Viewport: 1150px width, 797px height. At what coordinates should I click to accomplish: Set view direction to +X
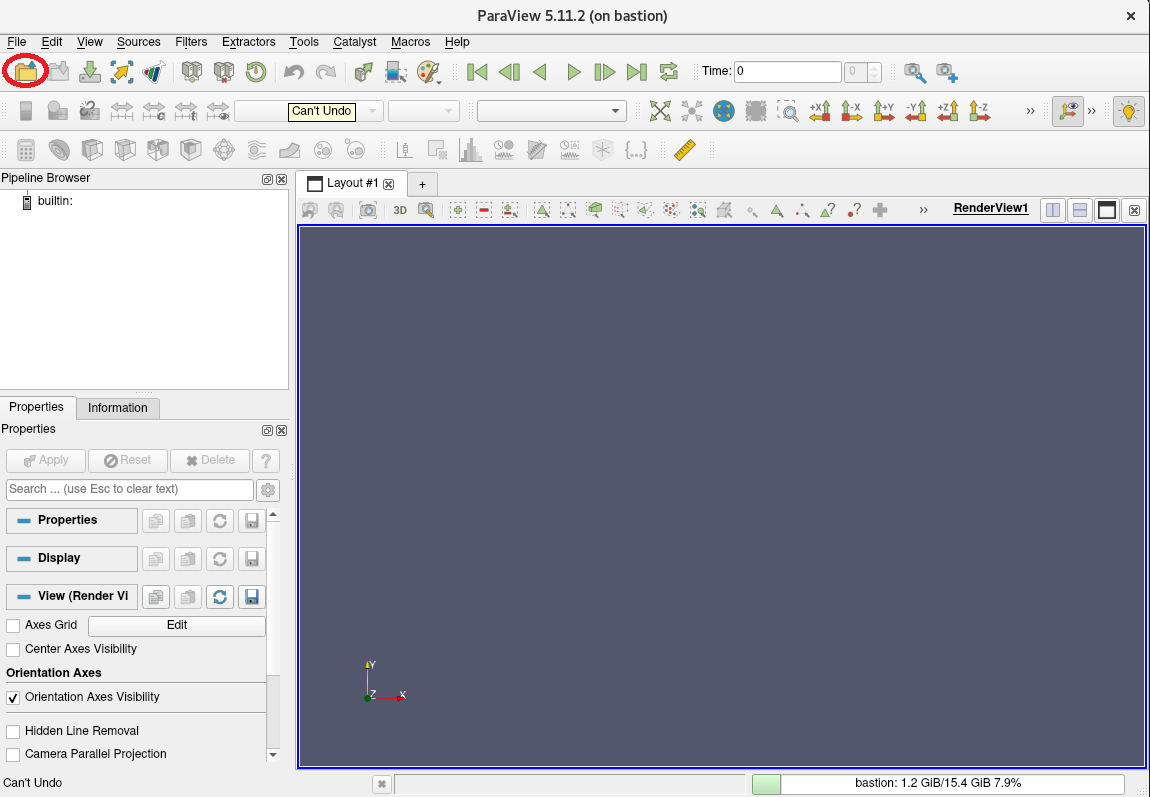pos(820,111)
